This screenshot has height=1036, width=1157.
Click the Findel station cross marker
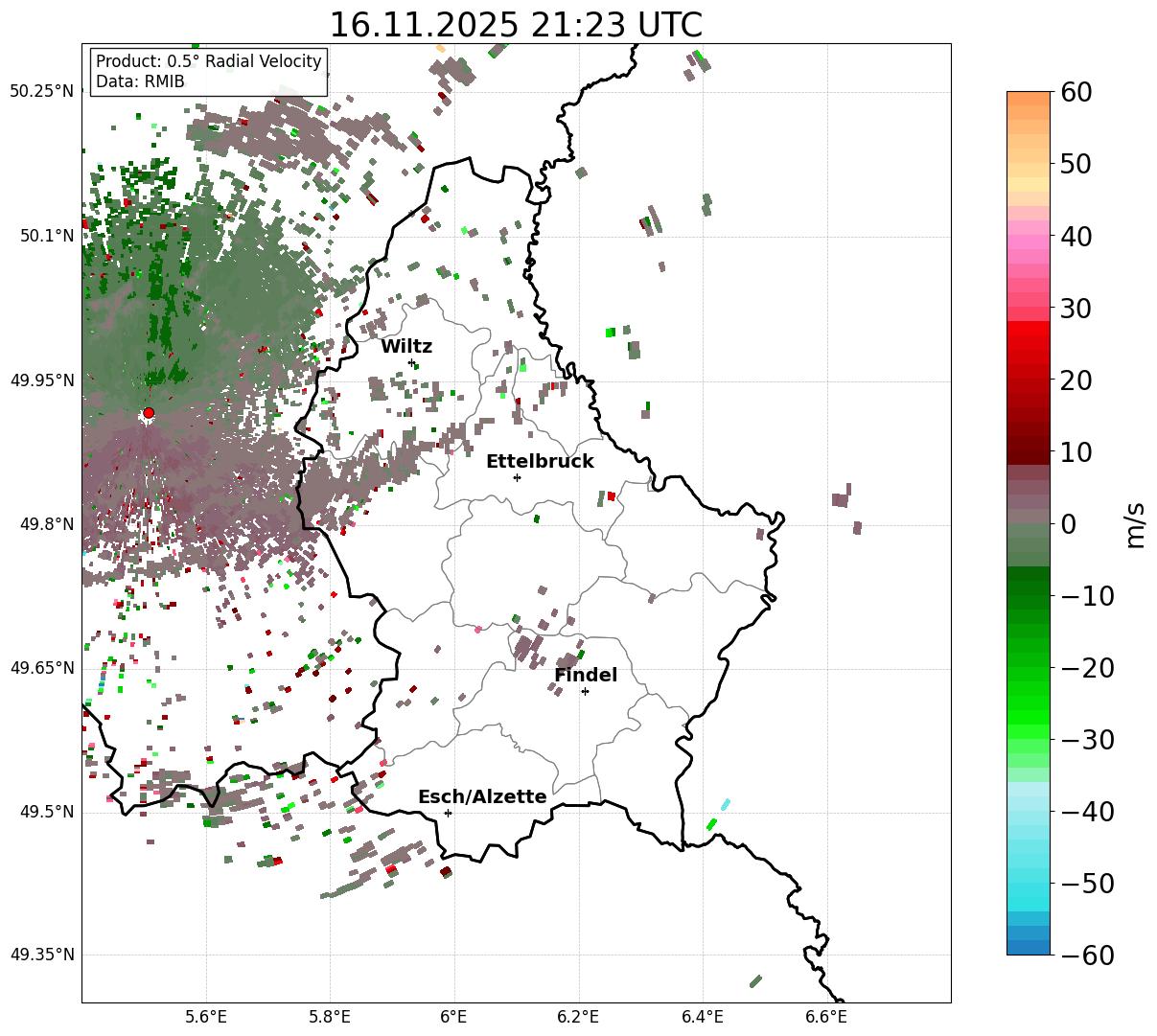click(586, 691)
